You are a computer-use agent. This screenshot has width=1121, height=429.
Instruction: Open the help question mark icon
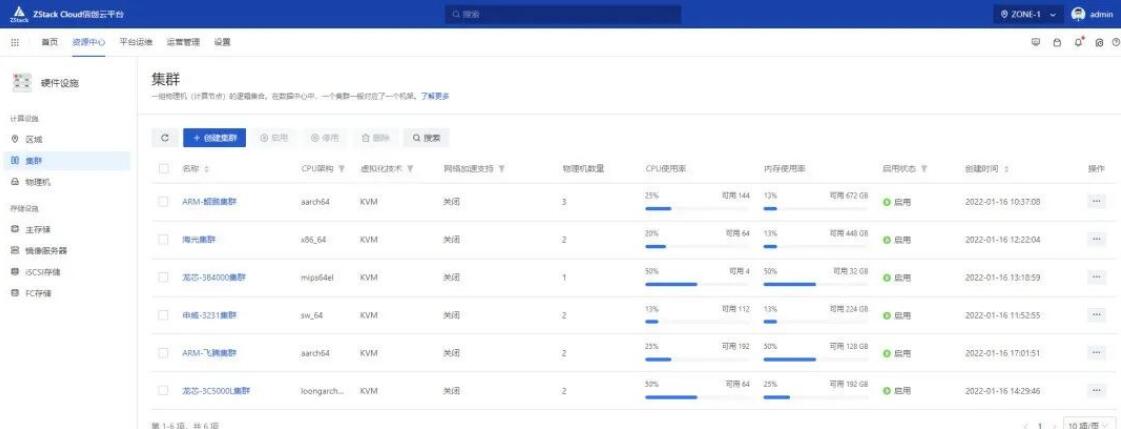pyautogui.click(x=1115, y=42)
